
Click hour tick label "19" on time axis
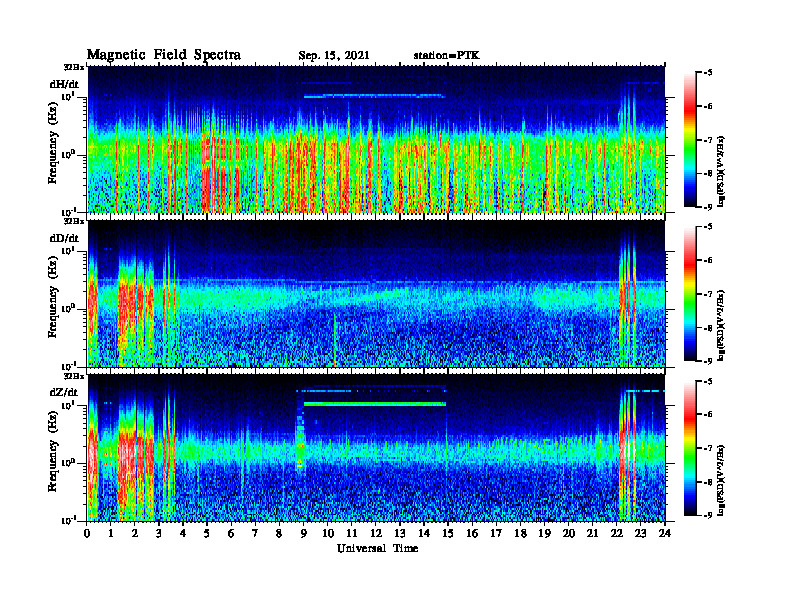[544, 534]
